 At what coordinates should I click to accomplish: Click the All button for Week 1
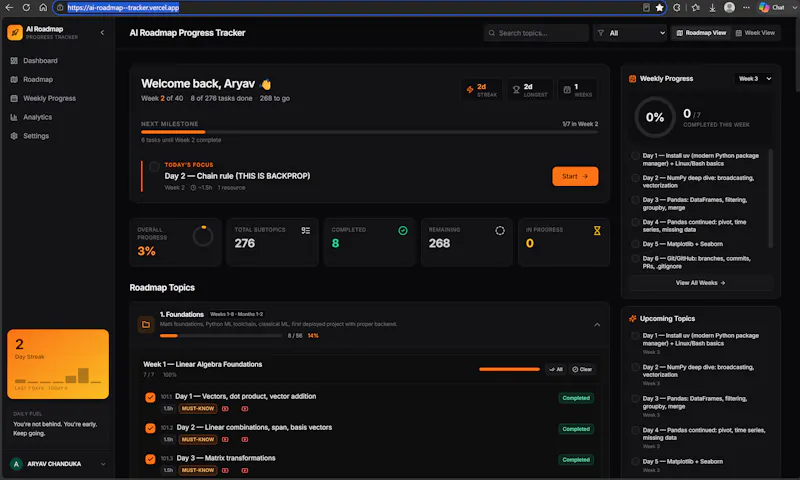pyautogui.click(x=556, y=369)
